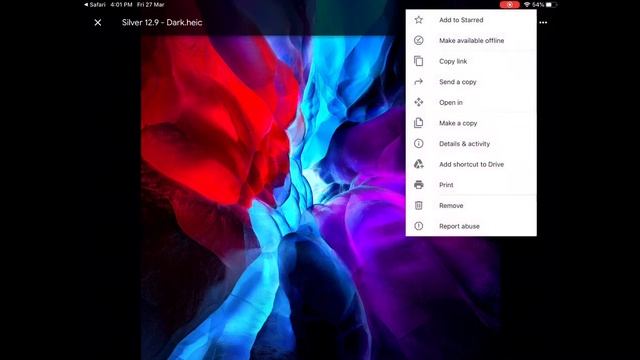Return to Safari via back link

click(95, 4)
